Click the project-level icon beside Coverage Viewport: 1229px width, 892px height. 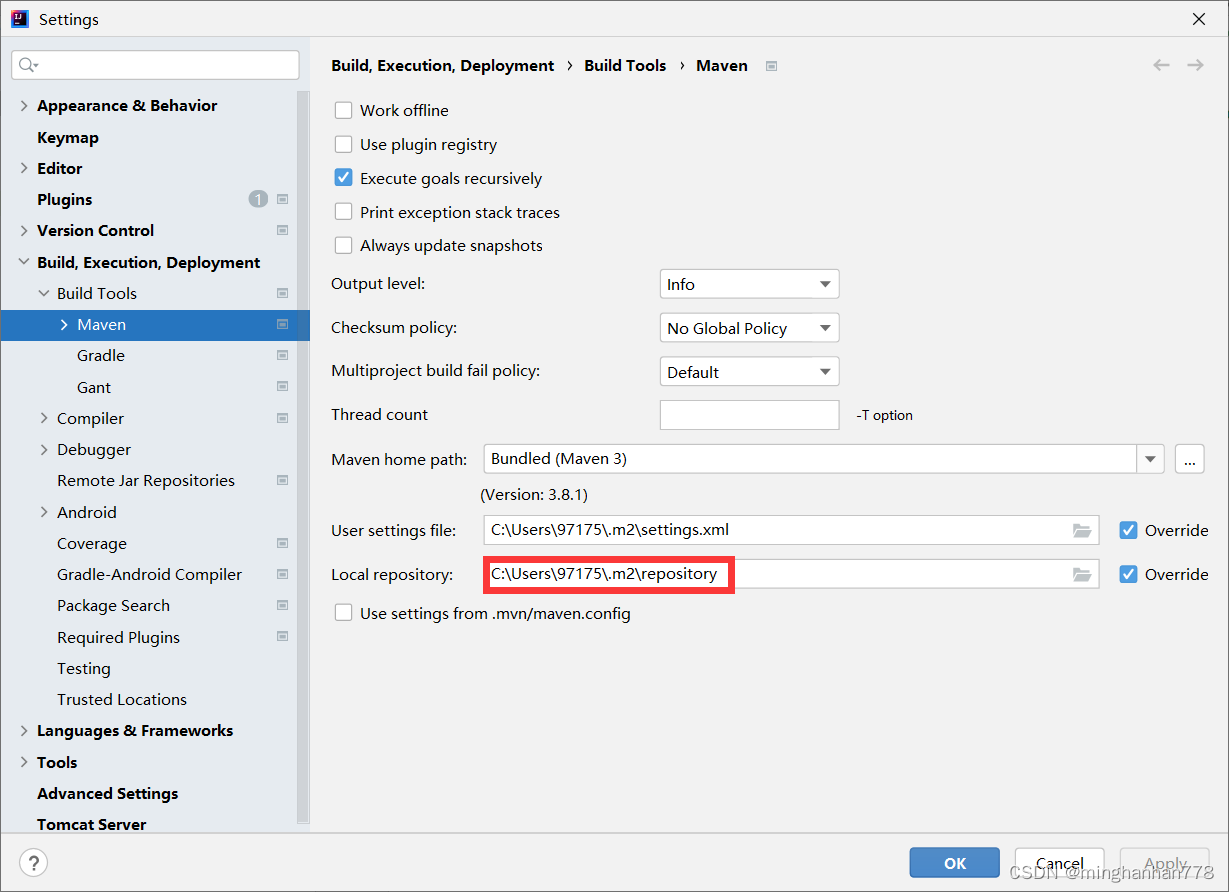click(283, 543)
